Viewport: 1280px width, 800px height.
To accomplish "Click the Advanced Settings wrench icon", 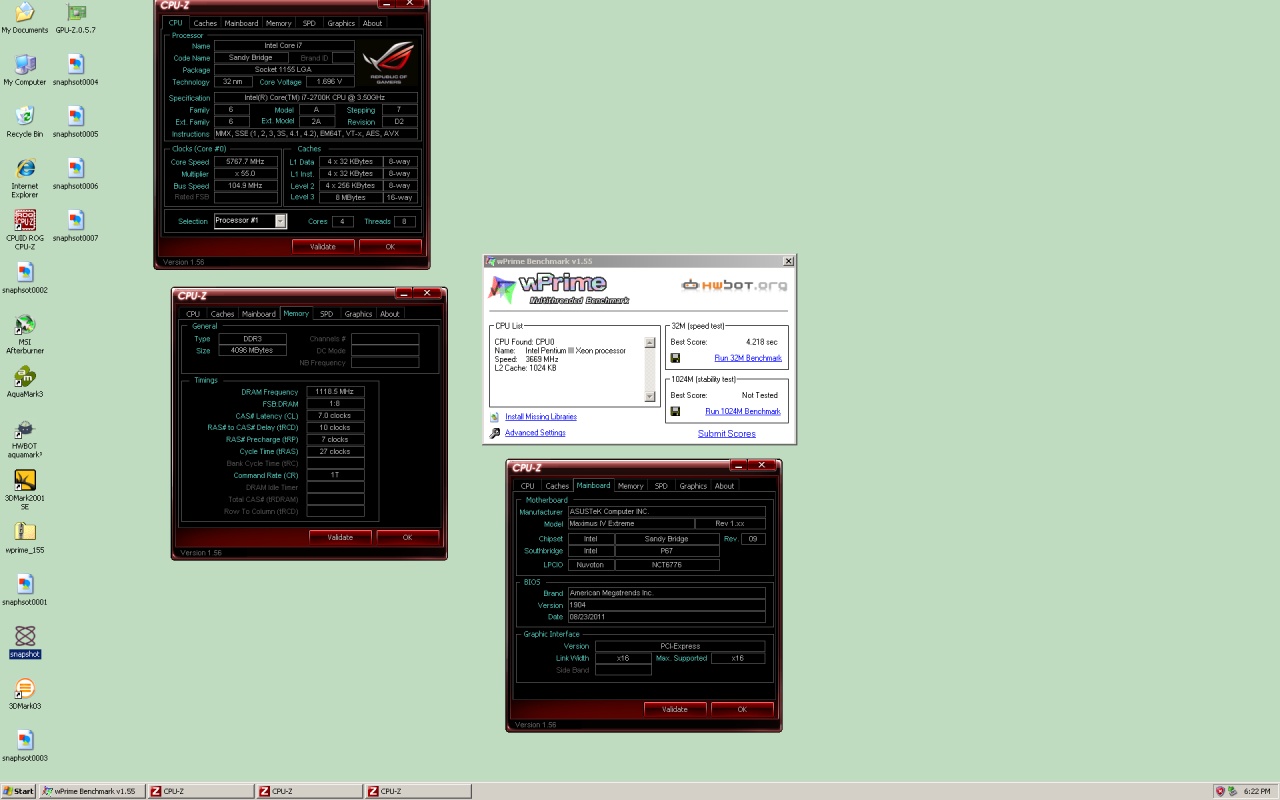I will pos(494,433).
